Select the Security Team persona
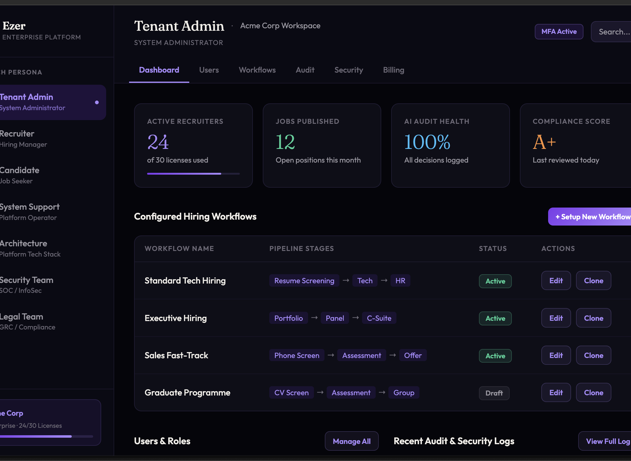This screenshot has width=631, height=461. click(x=52, y=285)
